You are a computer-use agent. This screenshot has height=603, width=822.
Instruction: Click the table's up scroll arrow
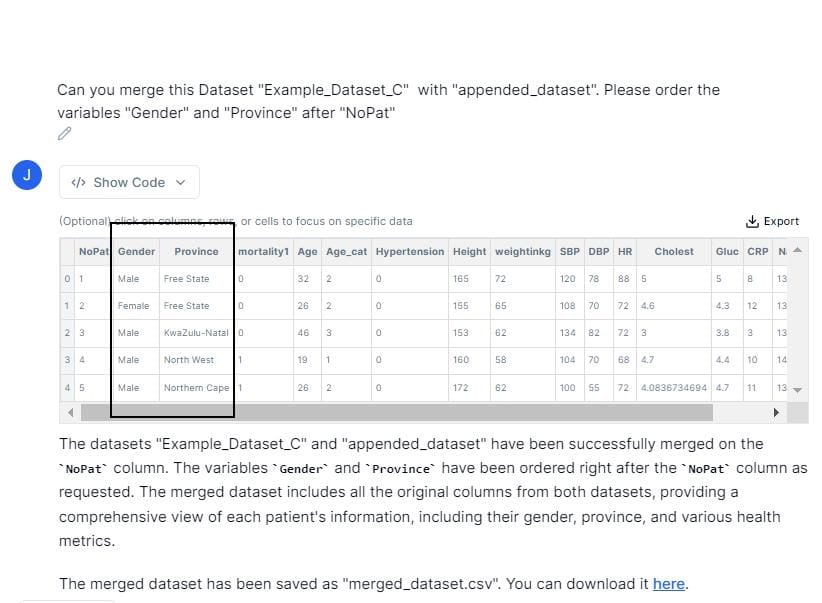coord(797,250)
